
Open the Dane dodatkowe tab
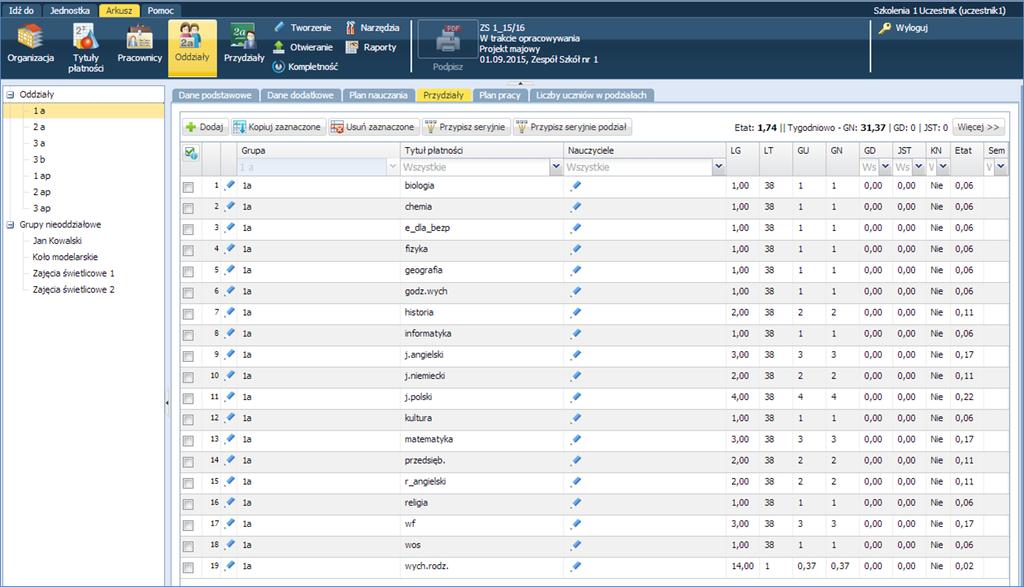coord(300,95)
